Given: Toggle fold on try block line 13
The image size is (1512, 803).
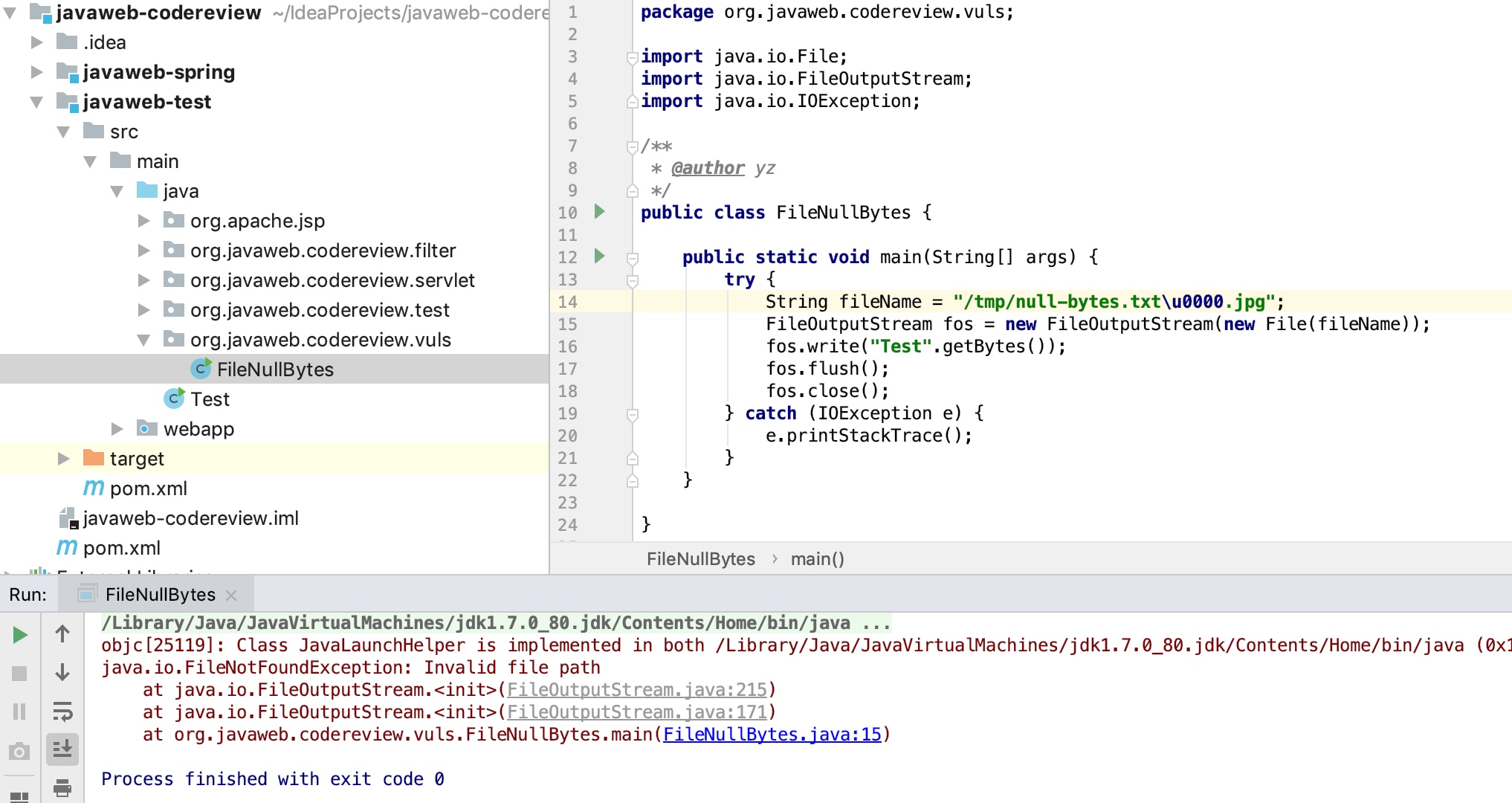Looking at the screenshot, I should coord(633,280).
